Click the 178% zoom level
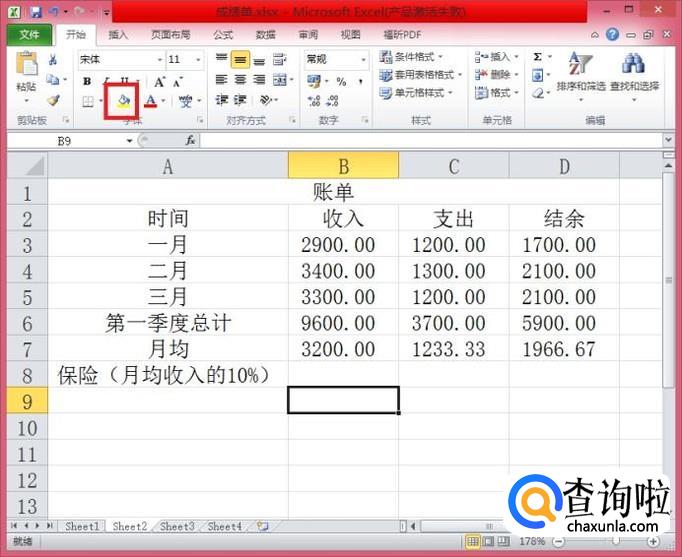 tap(532, 541)
